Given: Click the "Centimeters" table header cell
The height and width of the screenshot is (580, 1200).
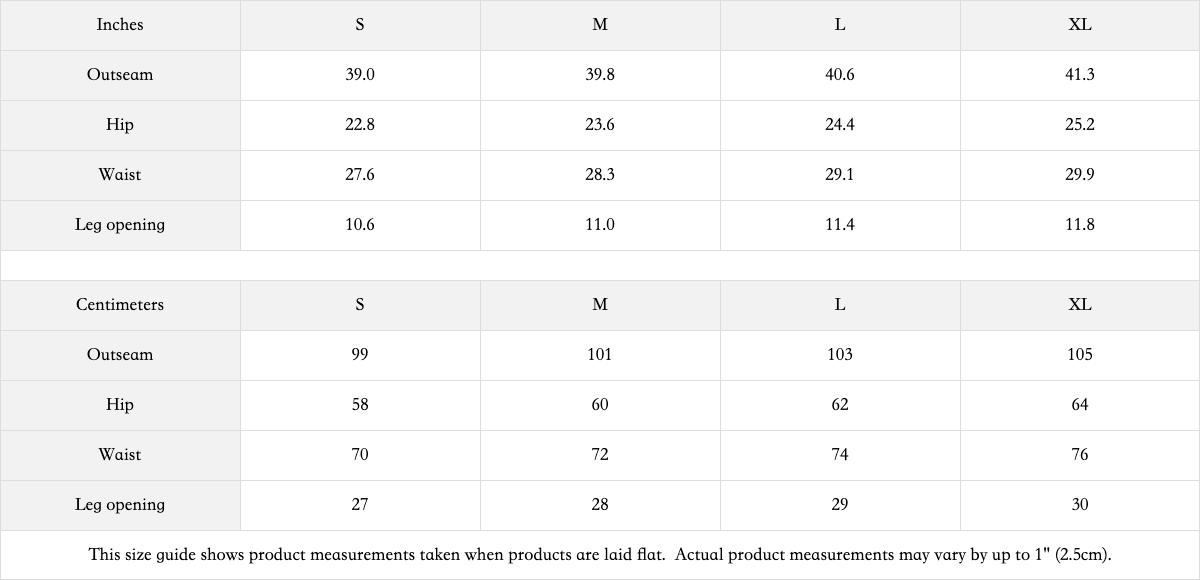Looking at the screenshot, I should tap(120, 305).
